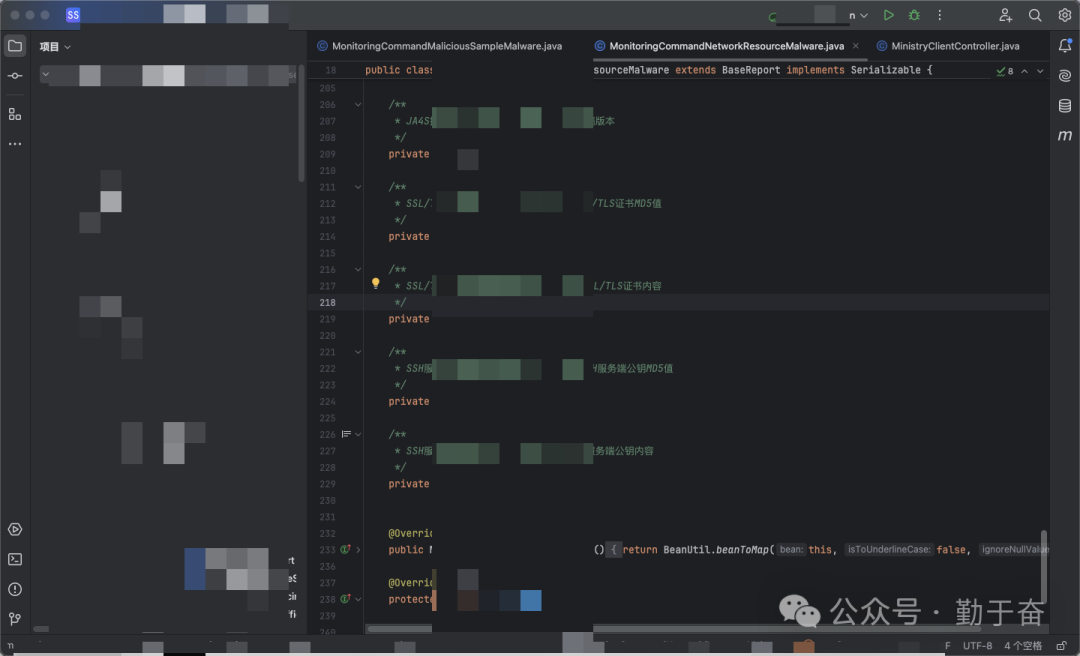Open more run actions menu in toolbar
1080x656 pixels.
(x=939, y=15)
